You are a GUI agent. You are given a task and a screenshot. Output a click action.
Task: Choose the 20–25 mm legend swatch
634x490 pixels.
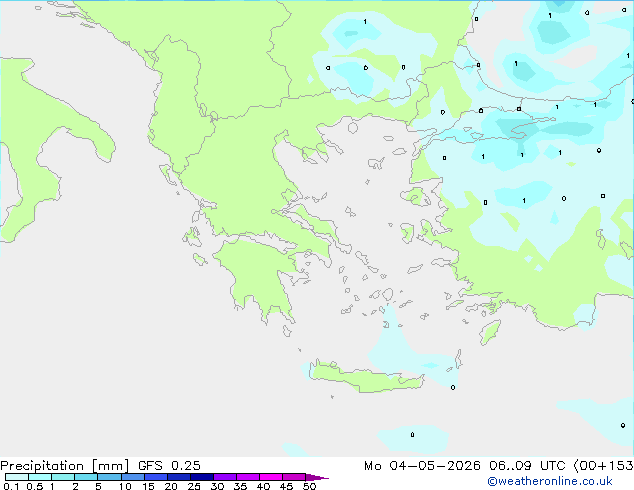point(179,477)
